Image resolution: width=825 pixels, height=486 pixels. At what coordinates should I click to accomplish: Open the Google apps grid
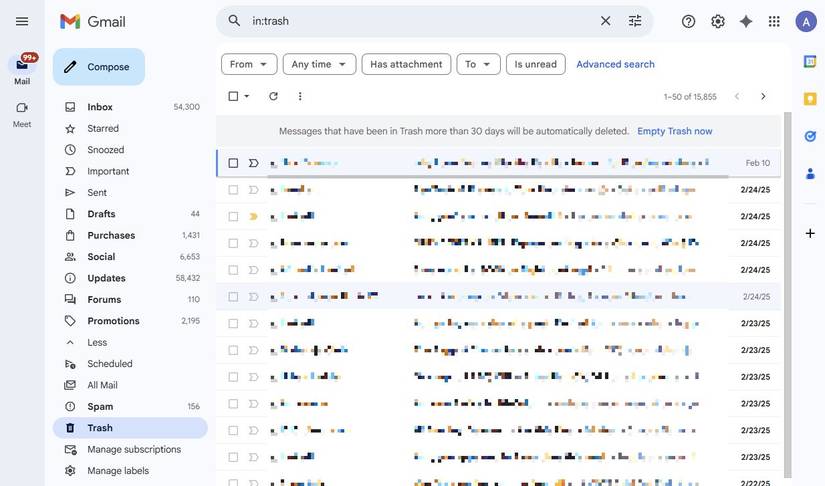pyautogui.click(x=774, y=22)
